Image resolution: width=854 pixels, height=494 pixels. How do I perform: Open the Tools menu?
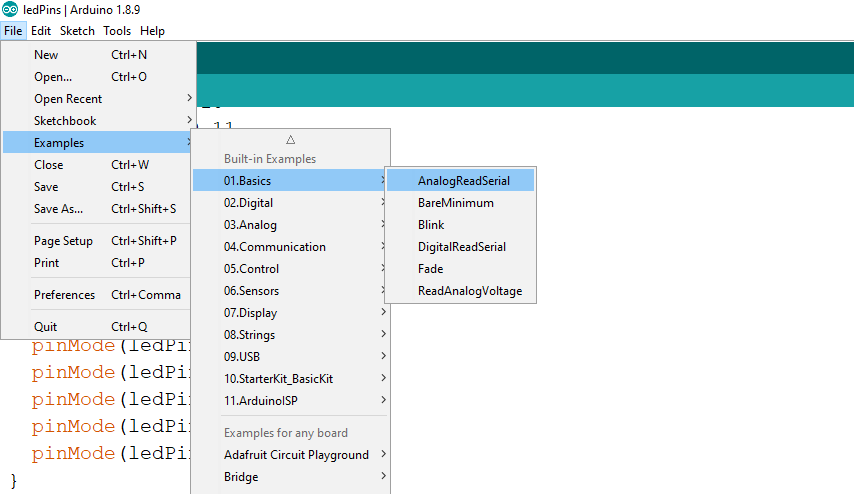click(117, 31)
